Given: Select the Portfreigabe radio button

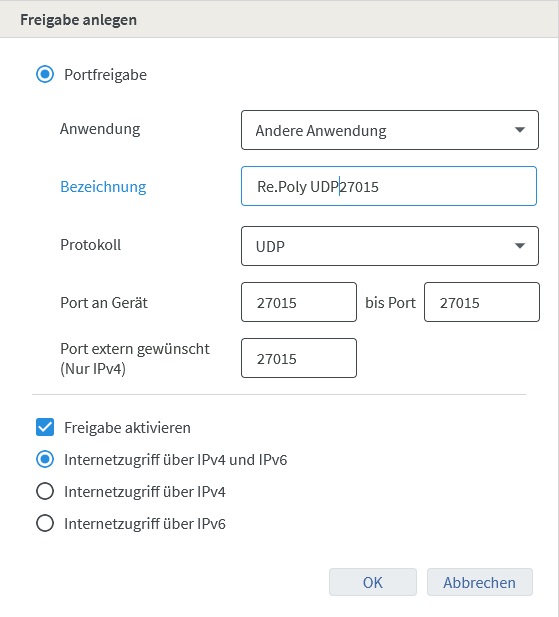Looking at the screenshot, I should [45, 74].
